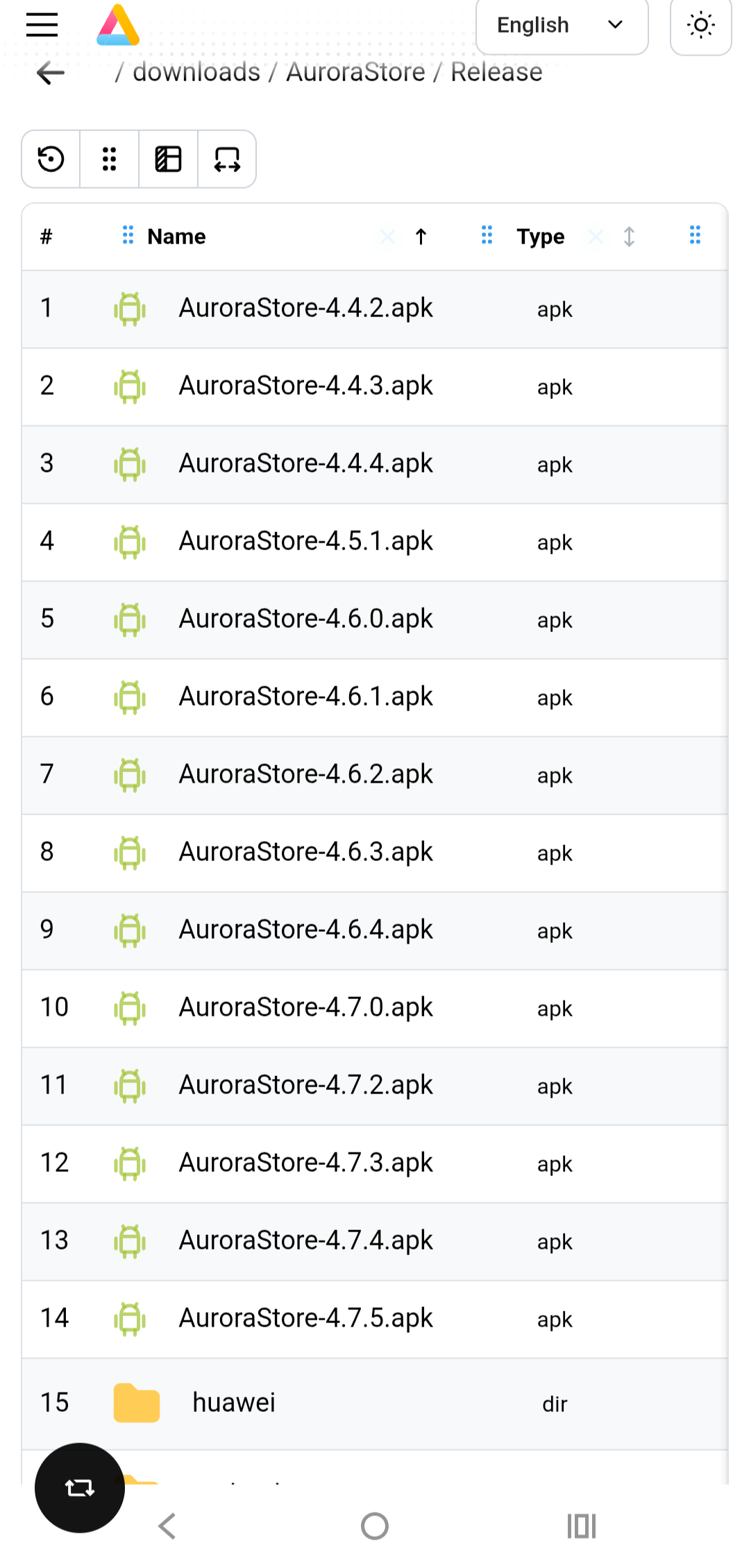Screen dimensions: 733x1568
Task: Navigate to the downloads breadcrumb
Action: point(196,72)
